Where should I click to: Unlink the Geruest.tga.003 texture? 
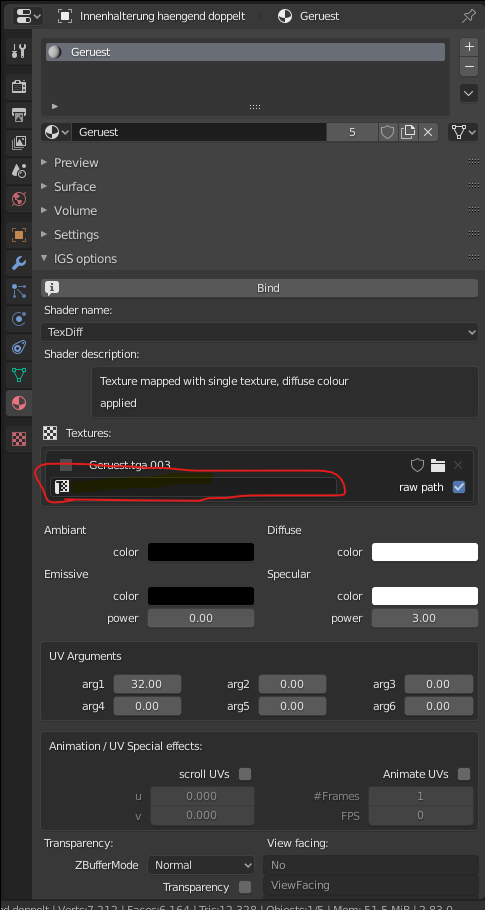(458, 465)
